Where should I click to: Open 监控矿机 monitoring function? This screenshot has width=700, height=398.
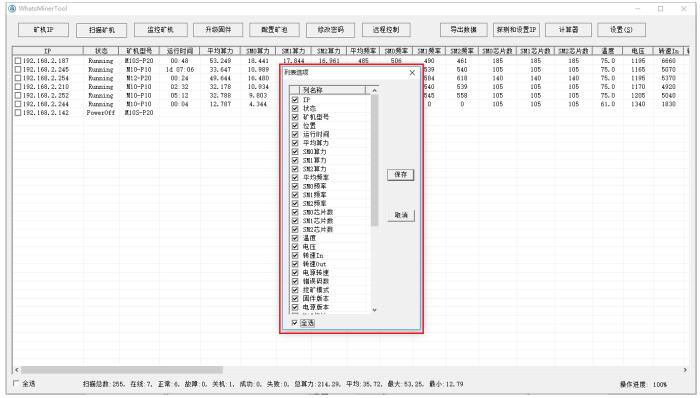(x=160, y=30)
